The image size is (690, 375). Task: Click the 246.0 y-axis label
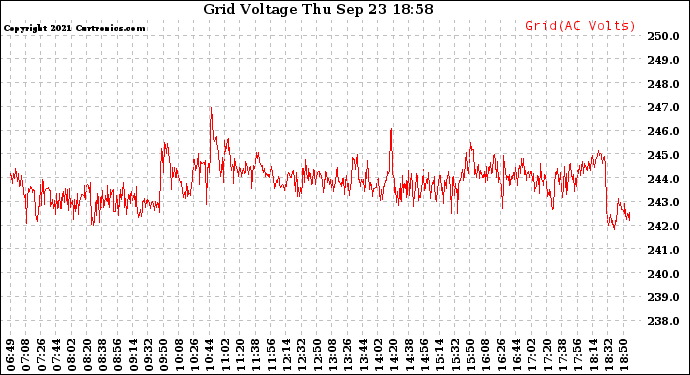coord(663,131)
